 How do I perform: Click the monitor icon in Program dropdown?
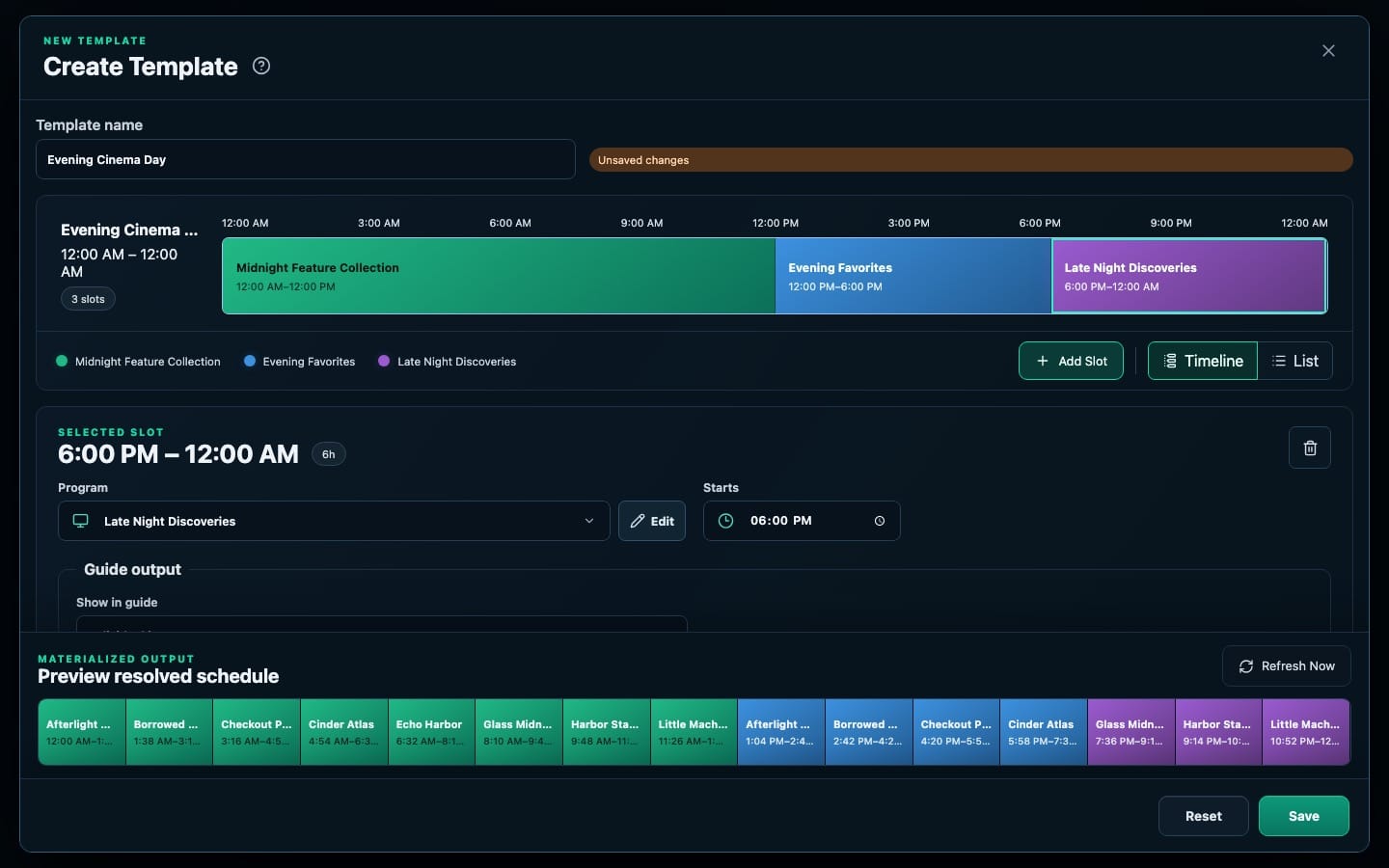[81, 521]
